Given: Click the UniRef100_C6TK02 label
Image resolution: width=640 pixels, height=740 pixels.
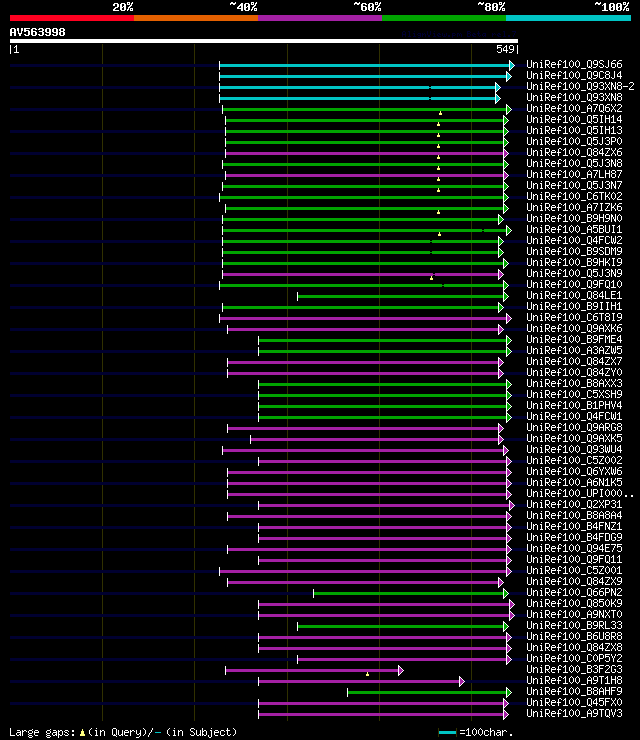Looking at the screenshot, I should (x=574, y=196).
